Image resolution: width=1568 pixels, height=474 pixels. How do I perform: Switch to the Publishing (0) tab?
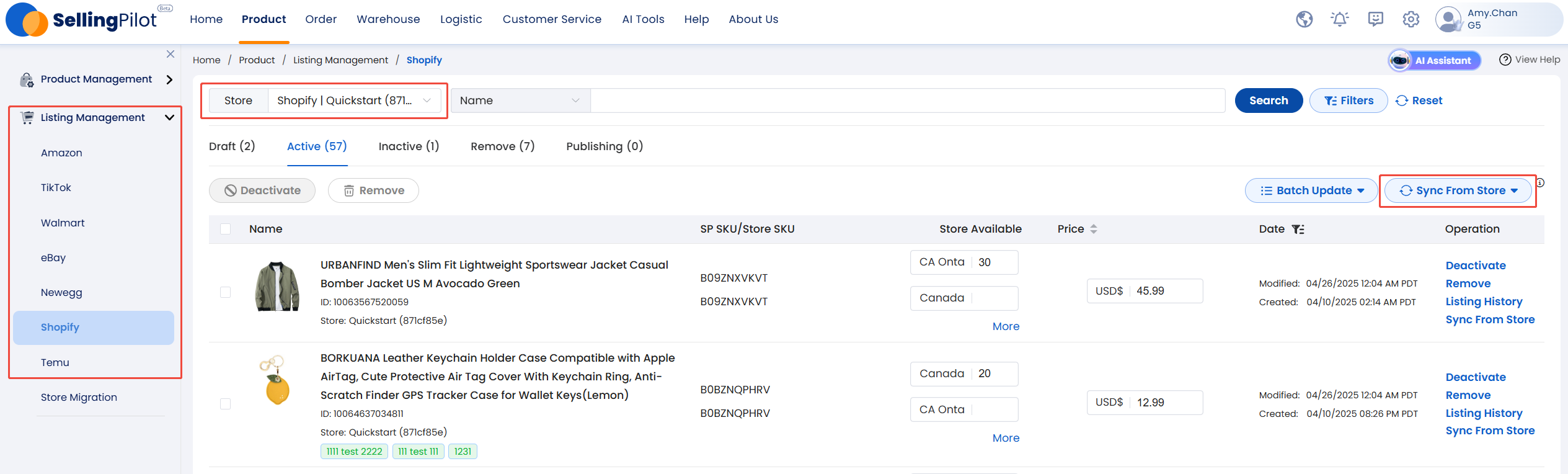pos(605,146)
